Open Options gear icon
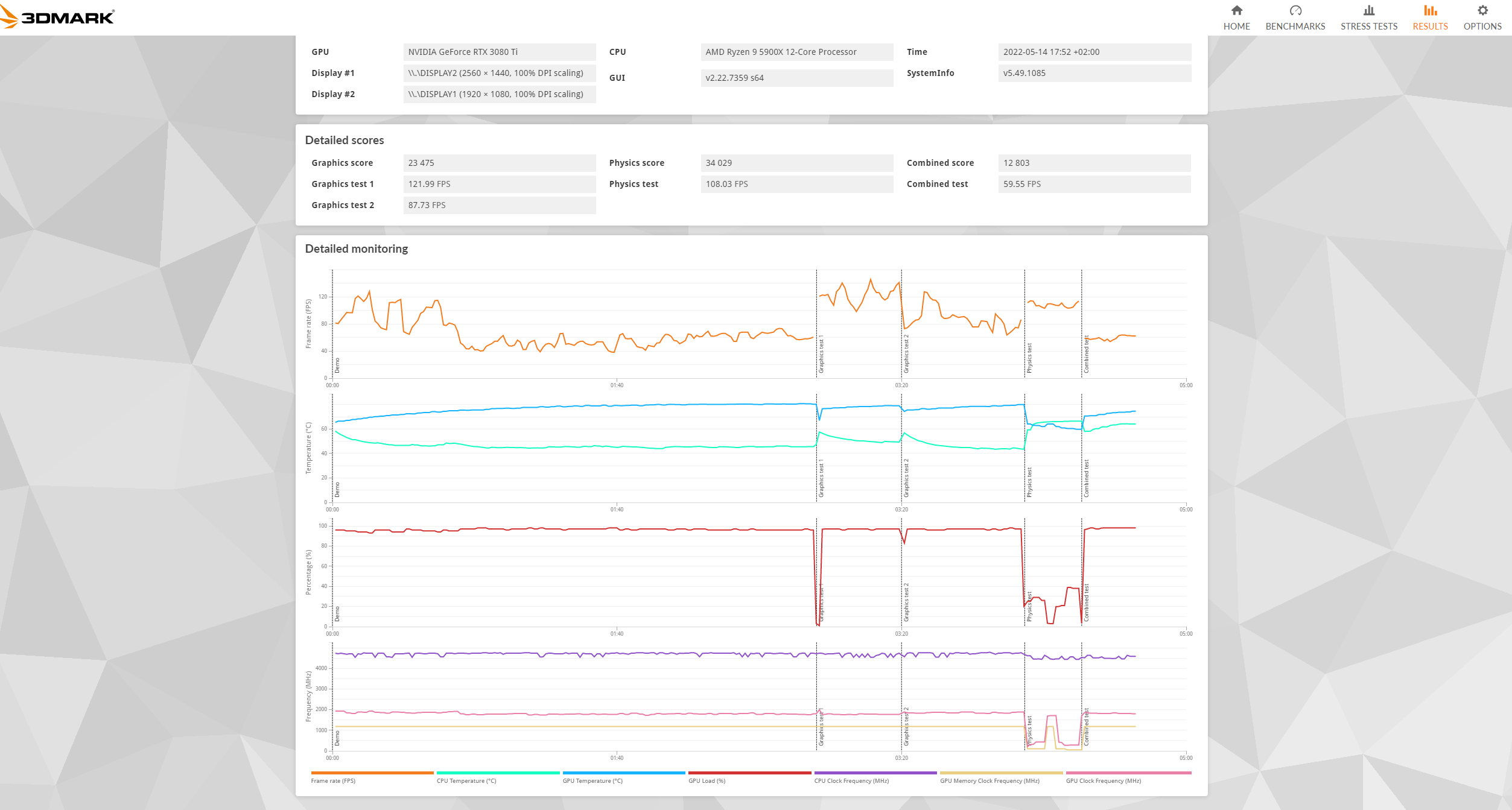This screenshot has height=810, width=1512. click(1482, 11)
